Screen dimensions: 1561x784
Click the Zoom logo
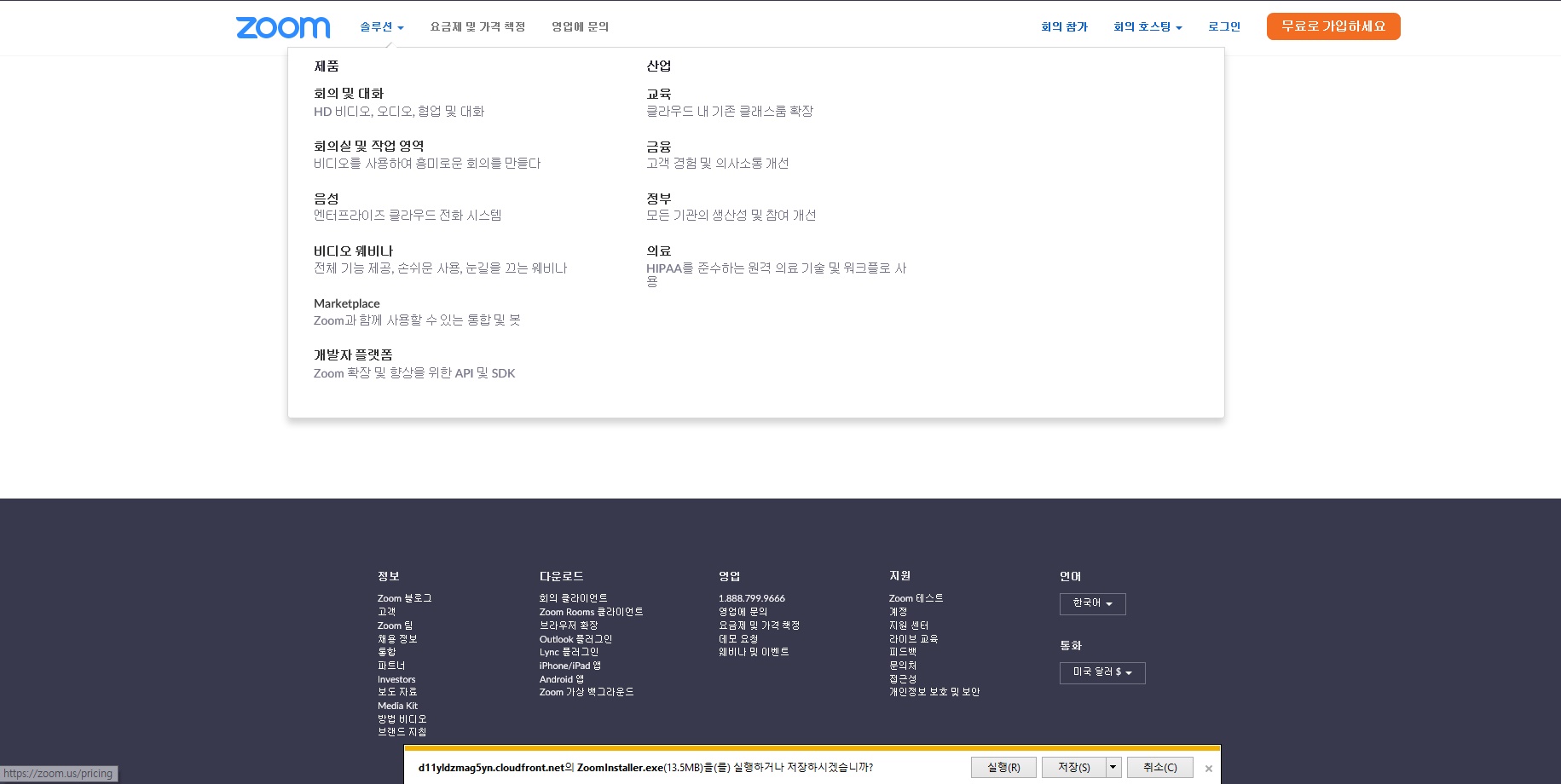point(283,27)
